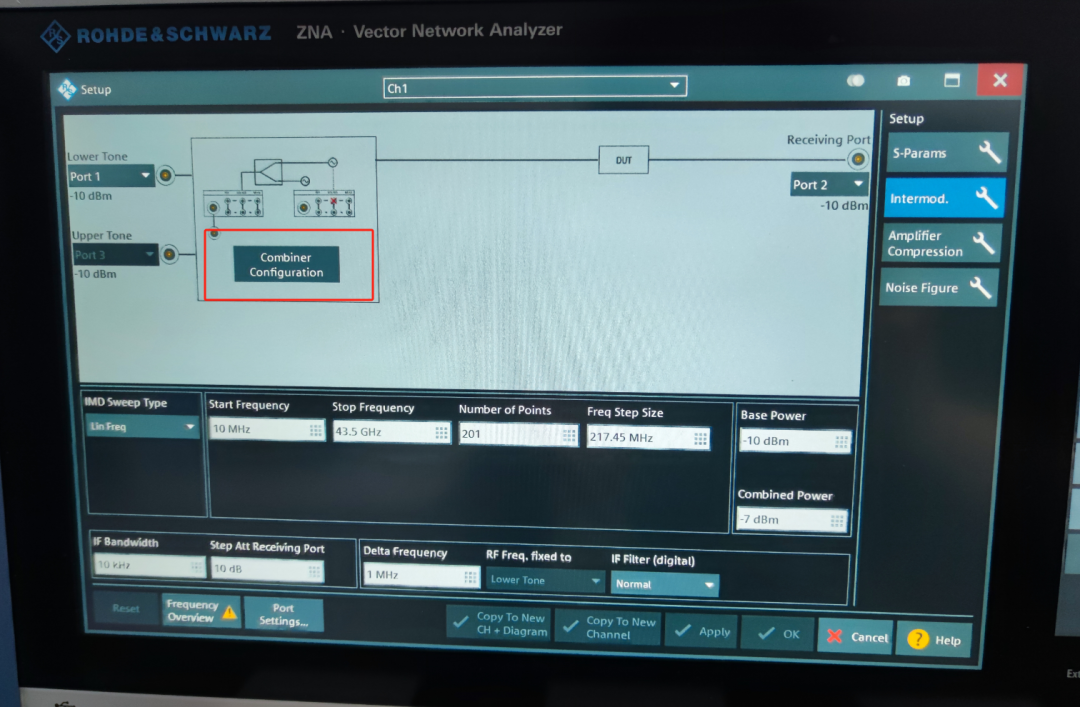Click the "ZNA · Vector Network Analyzer" title text

tap(429, 31)
